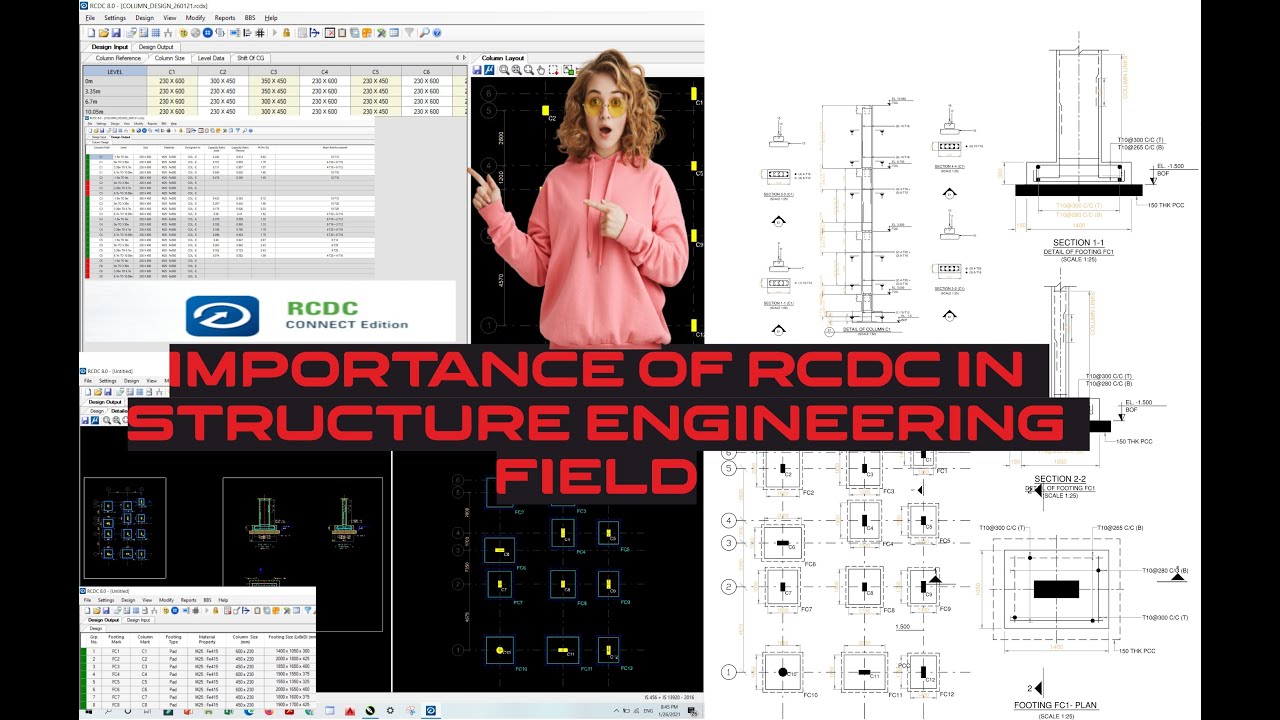Open the footing layout plan drawing sheet thumbnail
The width and height of the screenshot is (1280, 720).
click(x=125, y=527)
